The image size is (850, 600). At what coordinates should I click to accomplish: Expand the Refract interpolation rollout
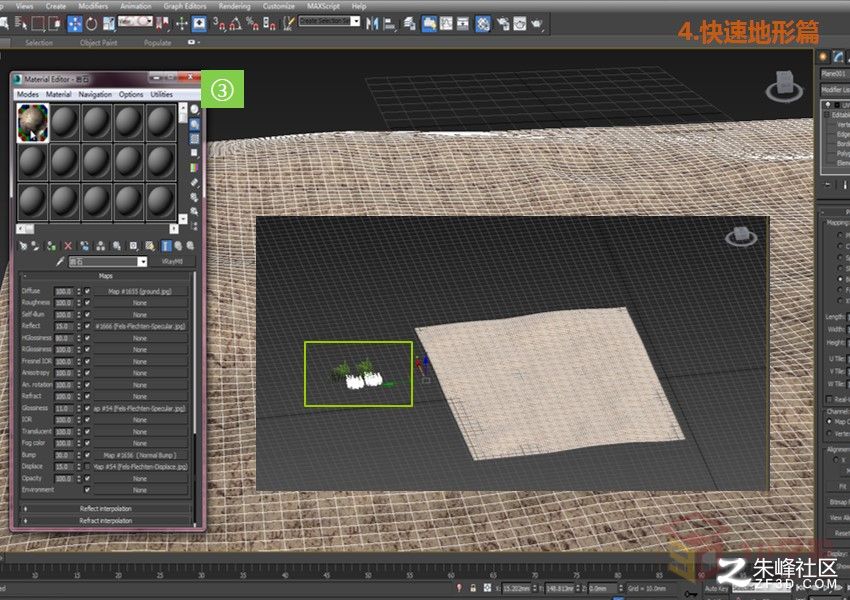[105, 520]
